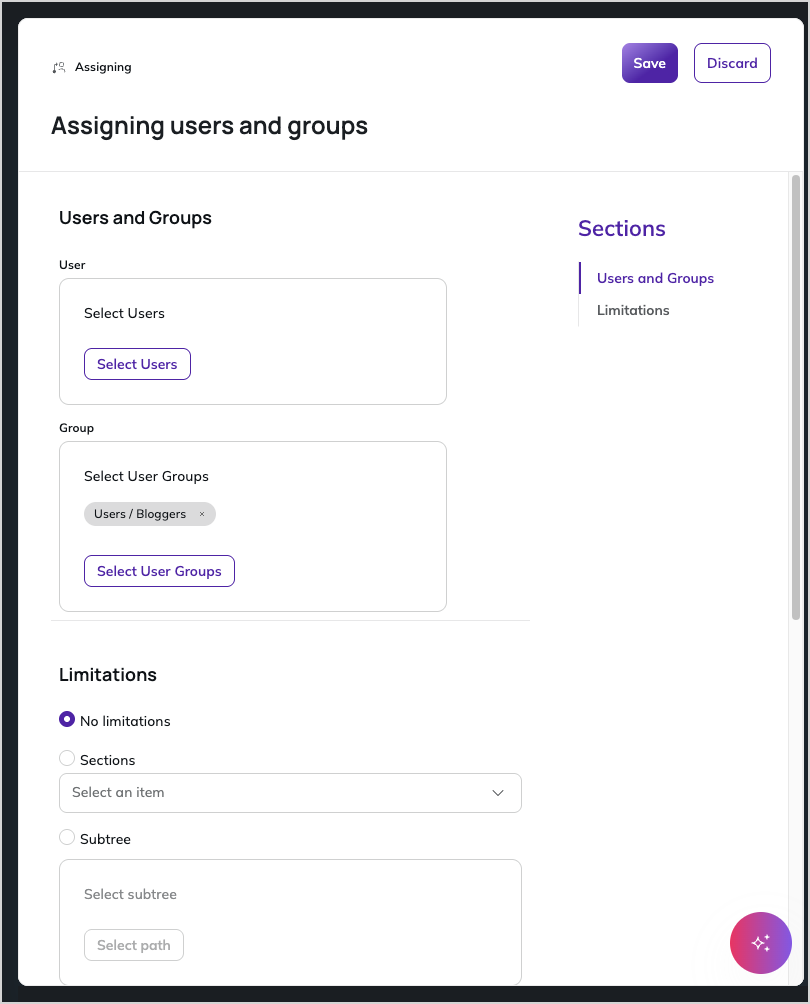Viewport: 810px width, 1004px height.
Task: Open the Select an item dropdown
Action: pyautogui.click(x=290, y=793)
